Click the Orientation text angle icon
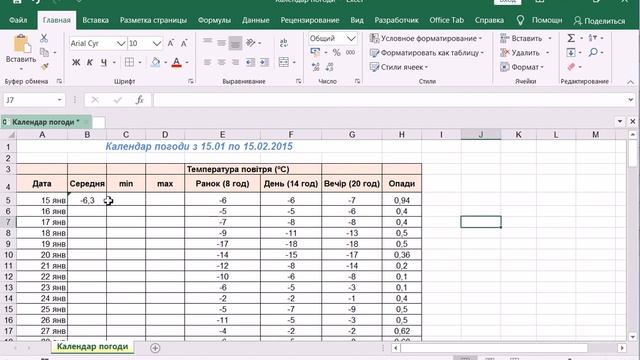This screenshot has width=640, height=360. coord(251,42)
